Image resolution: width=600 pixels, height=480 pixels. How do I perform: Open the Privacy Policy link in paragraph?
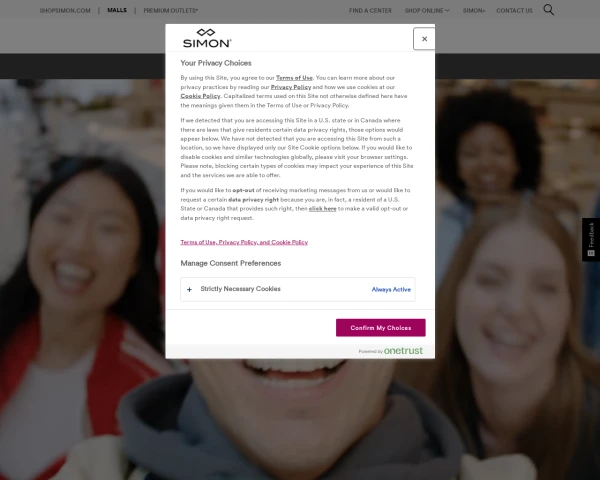(x=291, y=87)
